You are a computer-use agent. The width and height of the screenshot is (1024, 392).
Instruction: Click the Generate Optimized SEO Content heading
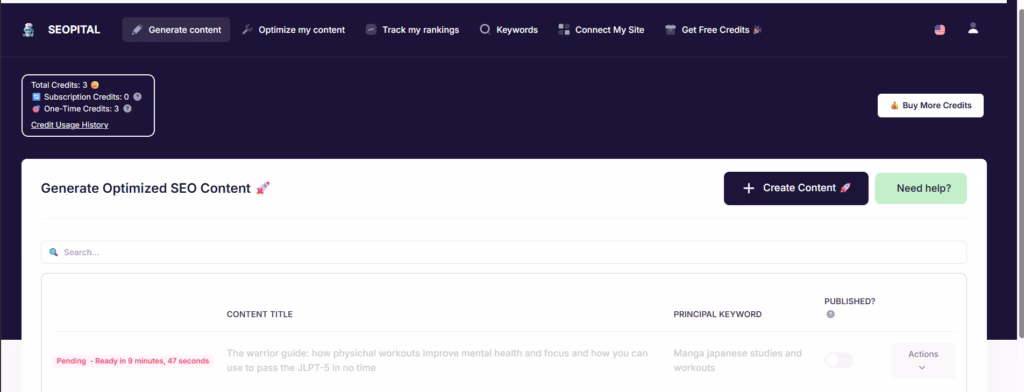146,188
